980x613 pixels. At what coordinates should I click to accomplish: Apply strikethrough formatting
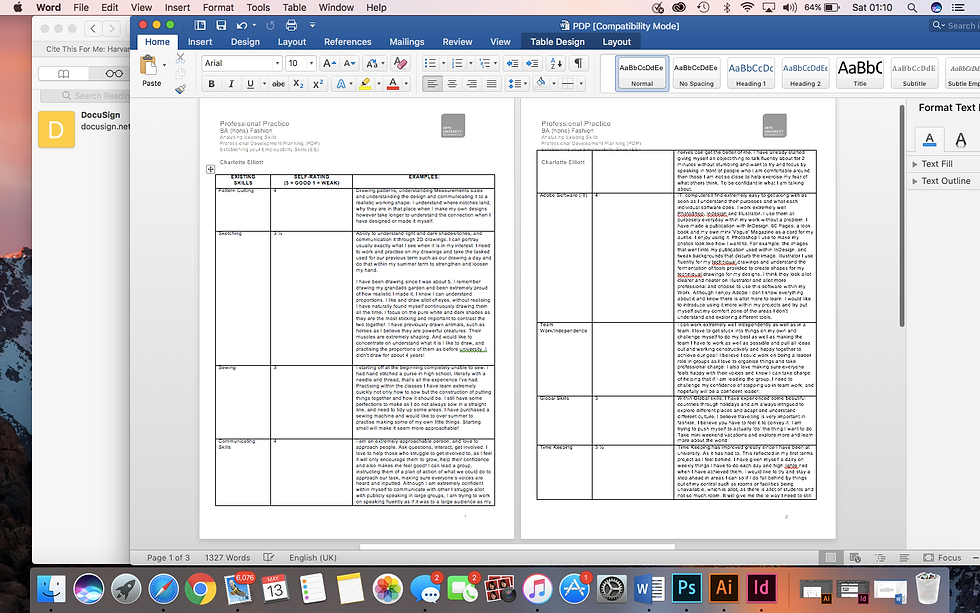pos(279,84)
